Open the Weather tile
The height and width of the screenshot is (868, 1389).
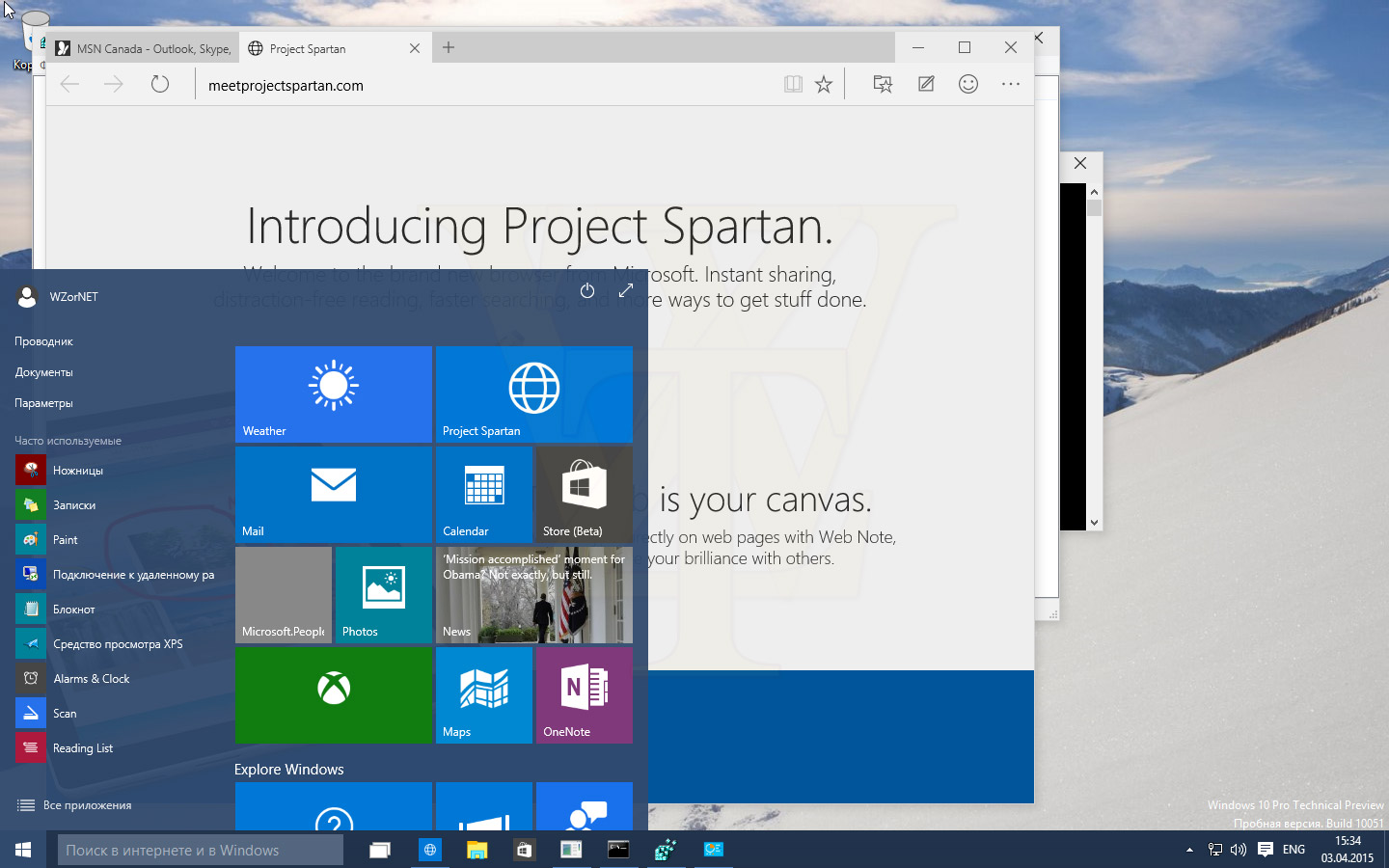coord(334,394)
